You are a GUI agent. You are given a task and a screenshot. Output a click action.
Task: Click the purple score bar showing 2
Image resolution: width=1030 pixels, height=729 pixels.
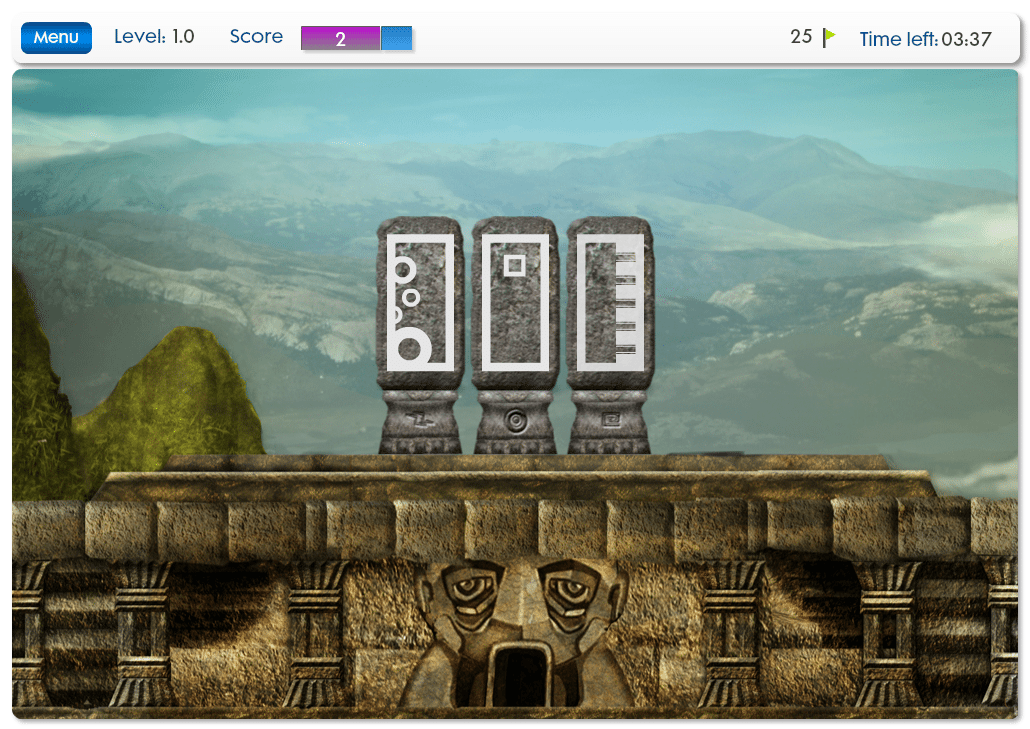340,39
